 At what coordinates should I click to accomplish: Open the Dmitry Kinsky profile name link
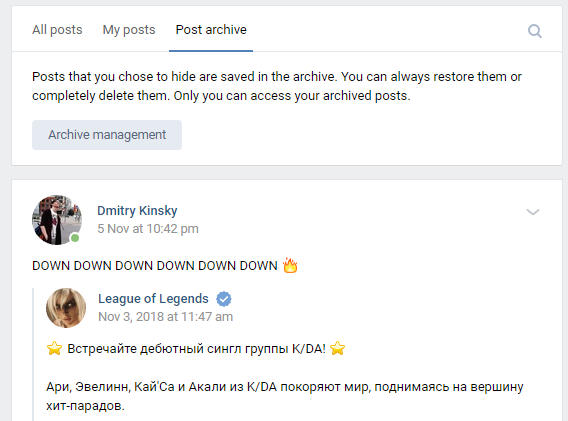coord(137,210)
